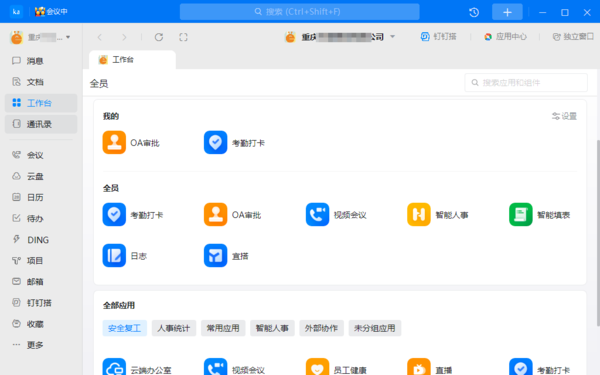Select 工作台 in the sidebar
This screenshot has width=600, height=375.
click(x=41, y=103)
